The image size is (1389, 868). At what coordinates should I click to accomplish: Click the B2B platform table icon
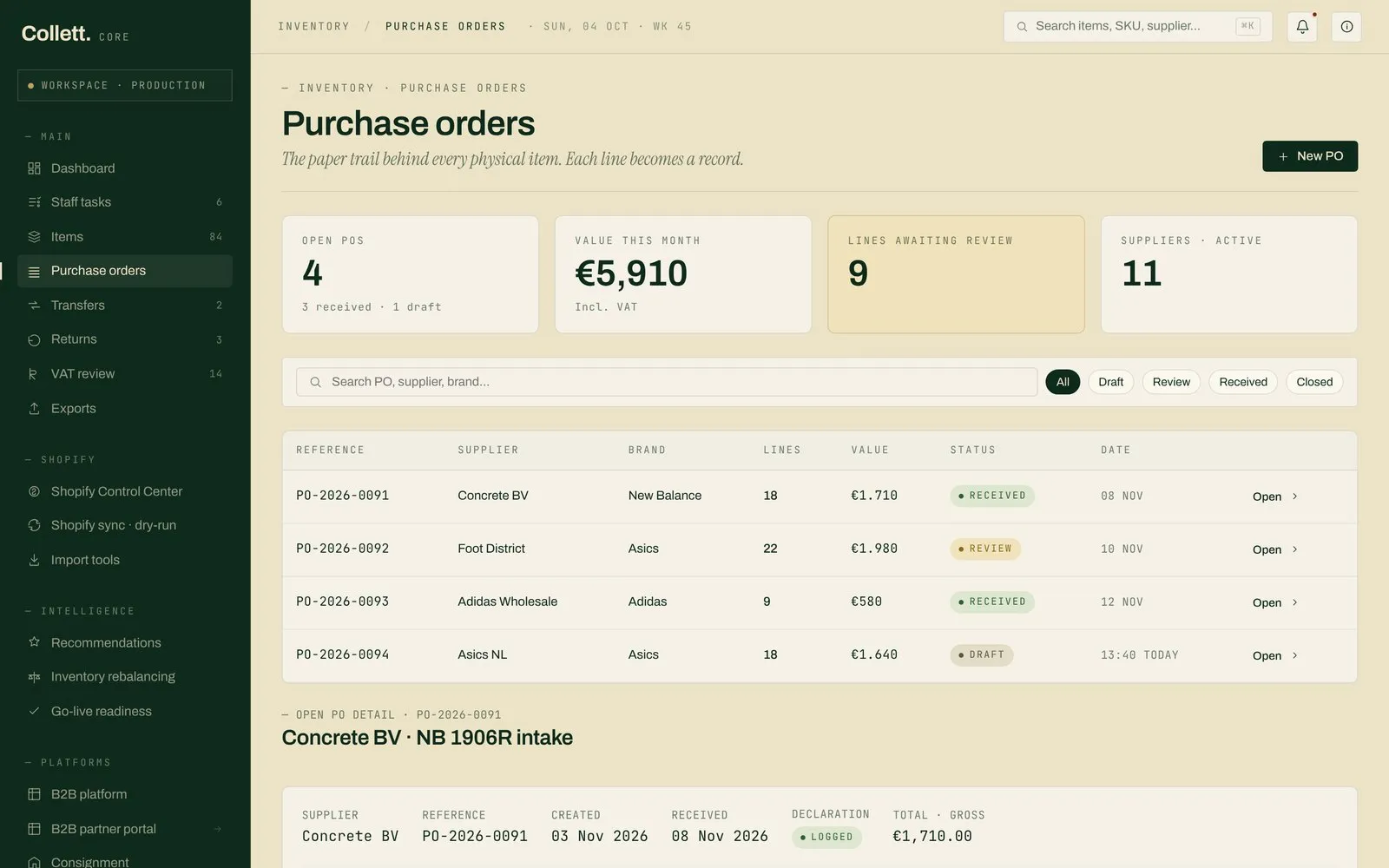tap(34, 794)
